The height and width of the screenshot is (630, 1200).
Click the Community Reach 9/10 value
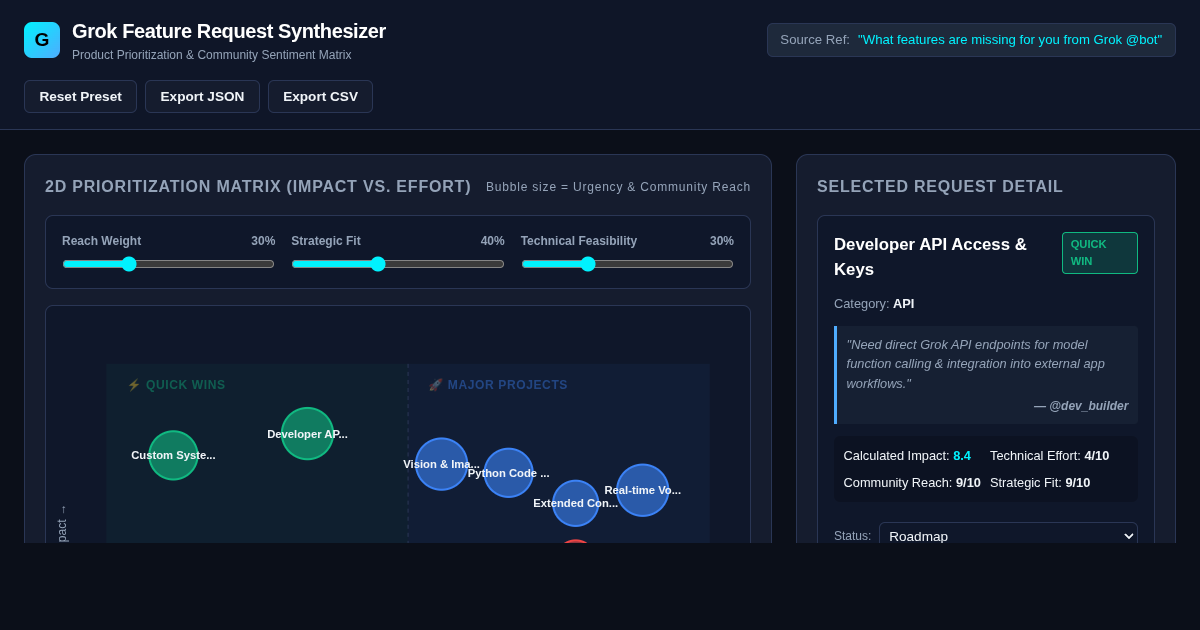pos(968,483)
